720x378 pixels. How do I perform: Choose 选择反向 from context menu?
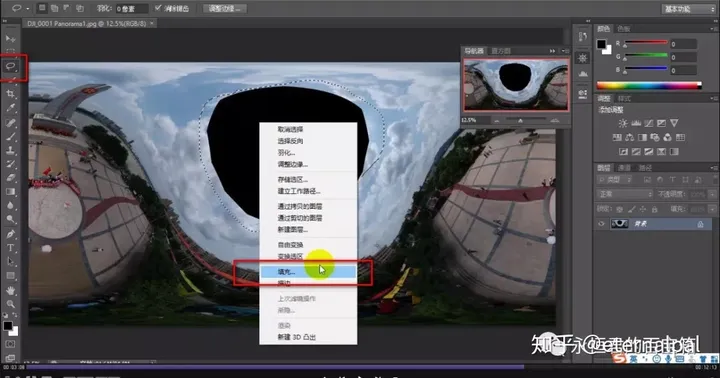point(290,141)
